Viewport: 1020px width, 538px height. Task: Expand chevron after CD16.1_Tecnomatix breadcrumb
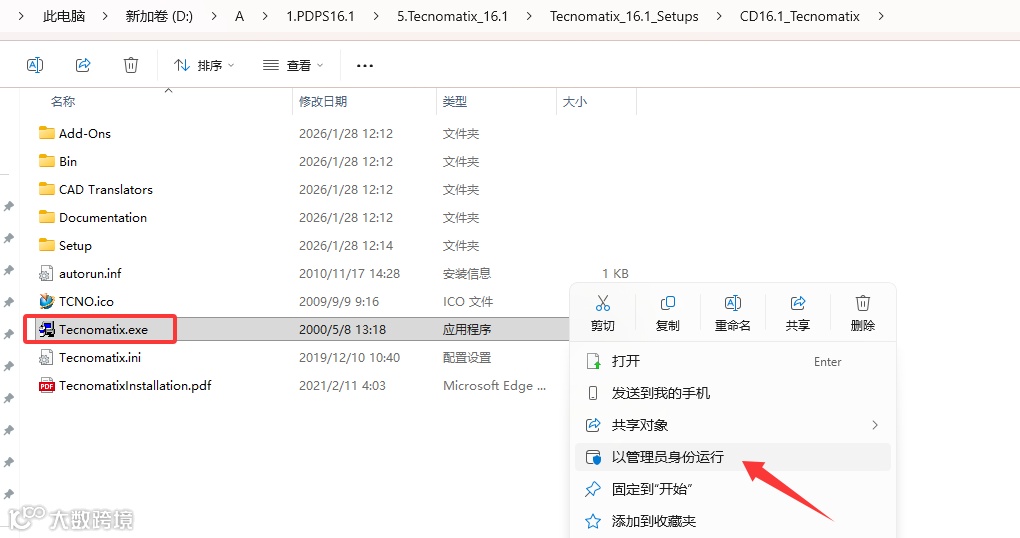[x=881, y=16]
